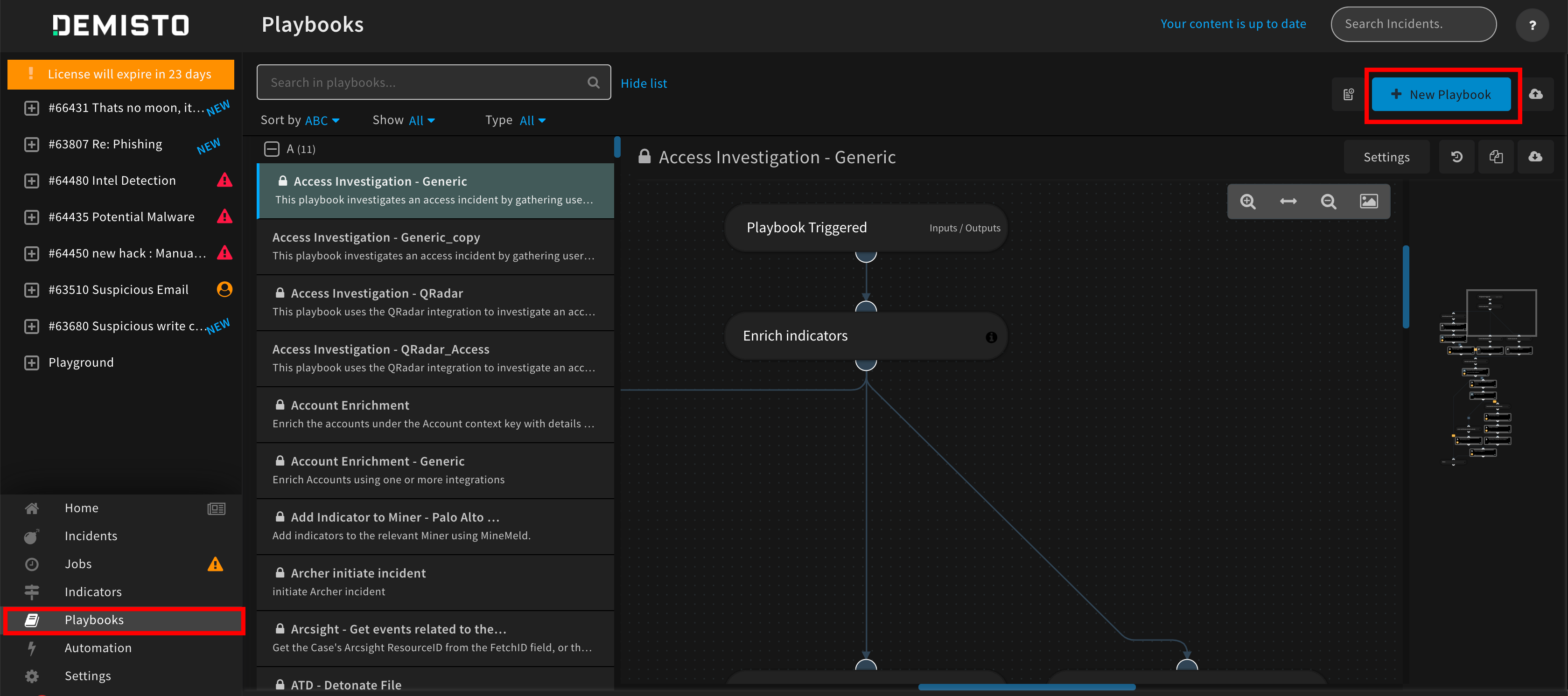The image size is (1568, 696).
Task: Click the info icon on Enrich indicators task
Action: pos(991,337)
